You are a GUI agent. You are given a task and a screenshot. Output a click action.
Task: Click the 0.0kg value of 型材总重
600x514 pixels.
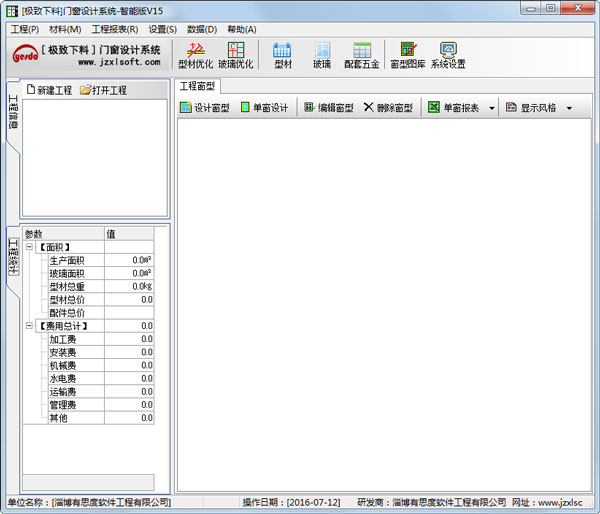pos(142,286)
